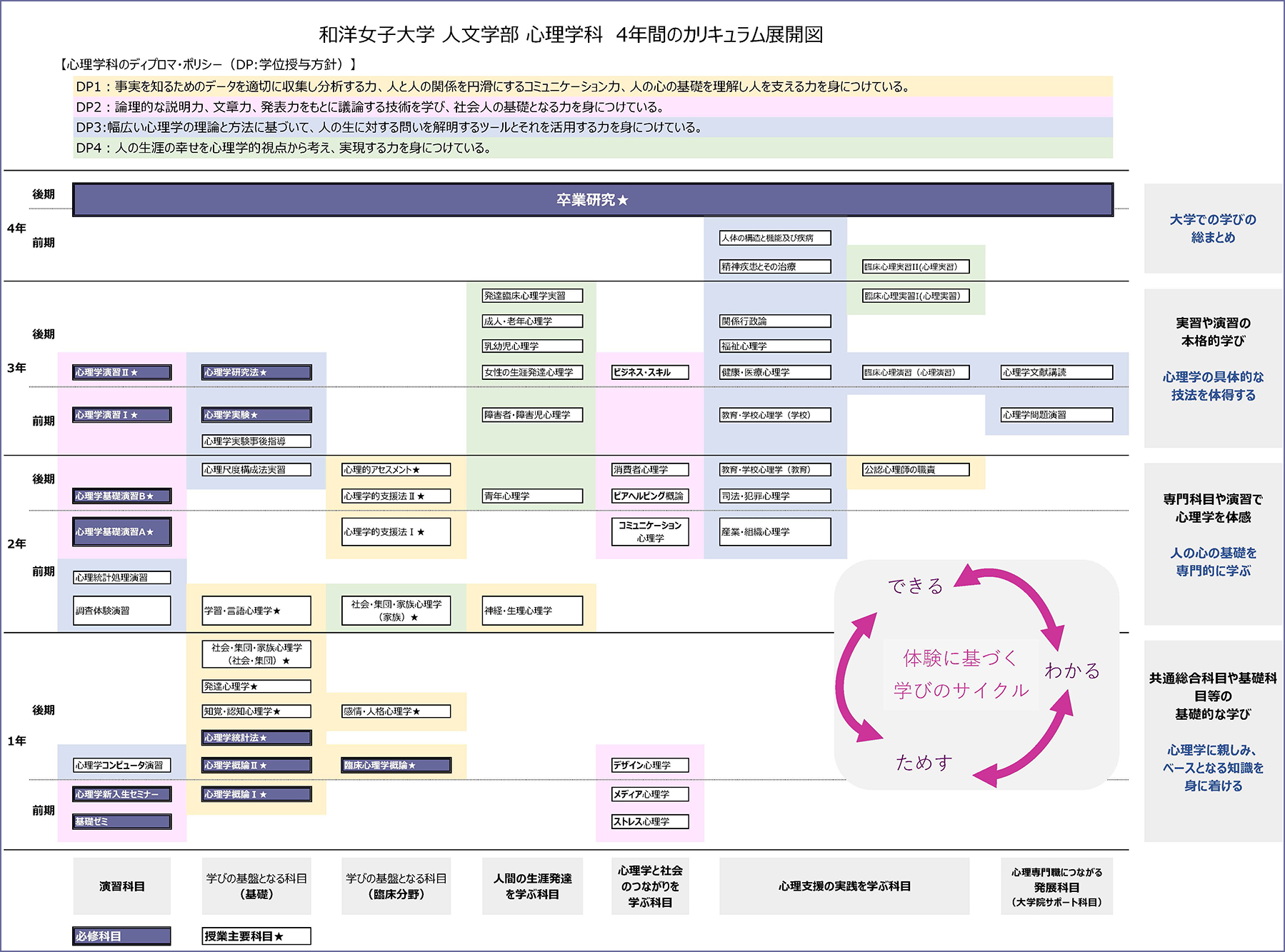Screen dimensions: 1285x952
Task: Select 心理統計処理演習 course box
Action: [x=122, y=577]
